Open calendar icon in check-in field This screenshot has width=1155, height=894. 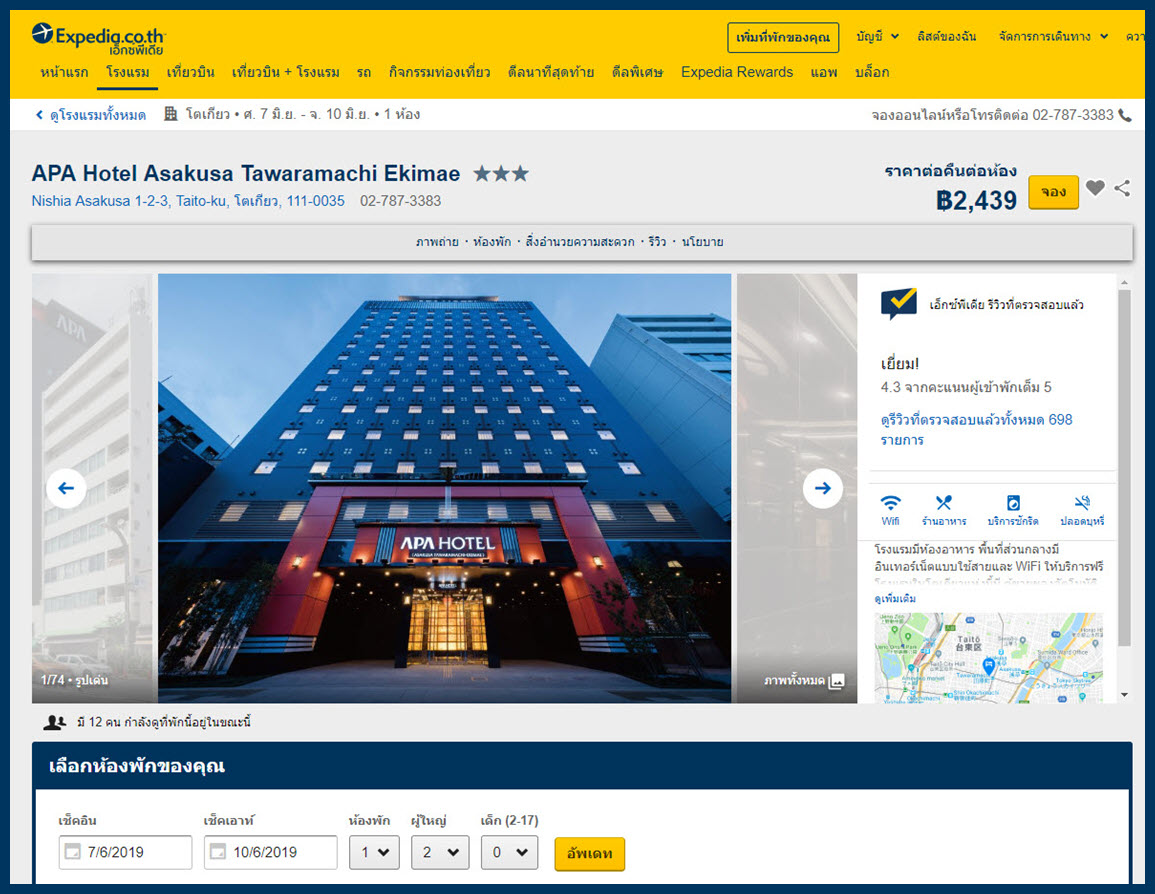[x=72, y=852]
